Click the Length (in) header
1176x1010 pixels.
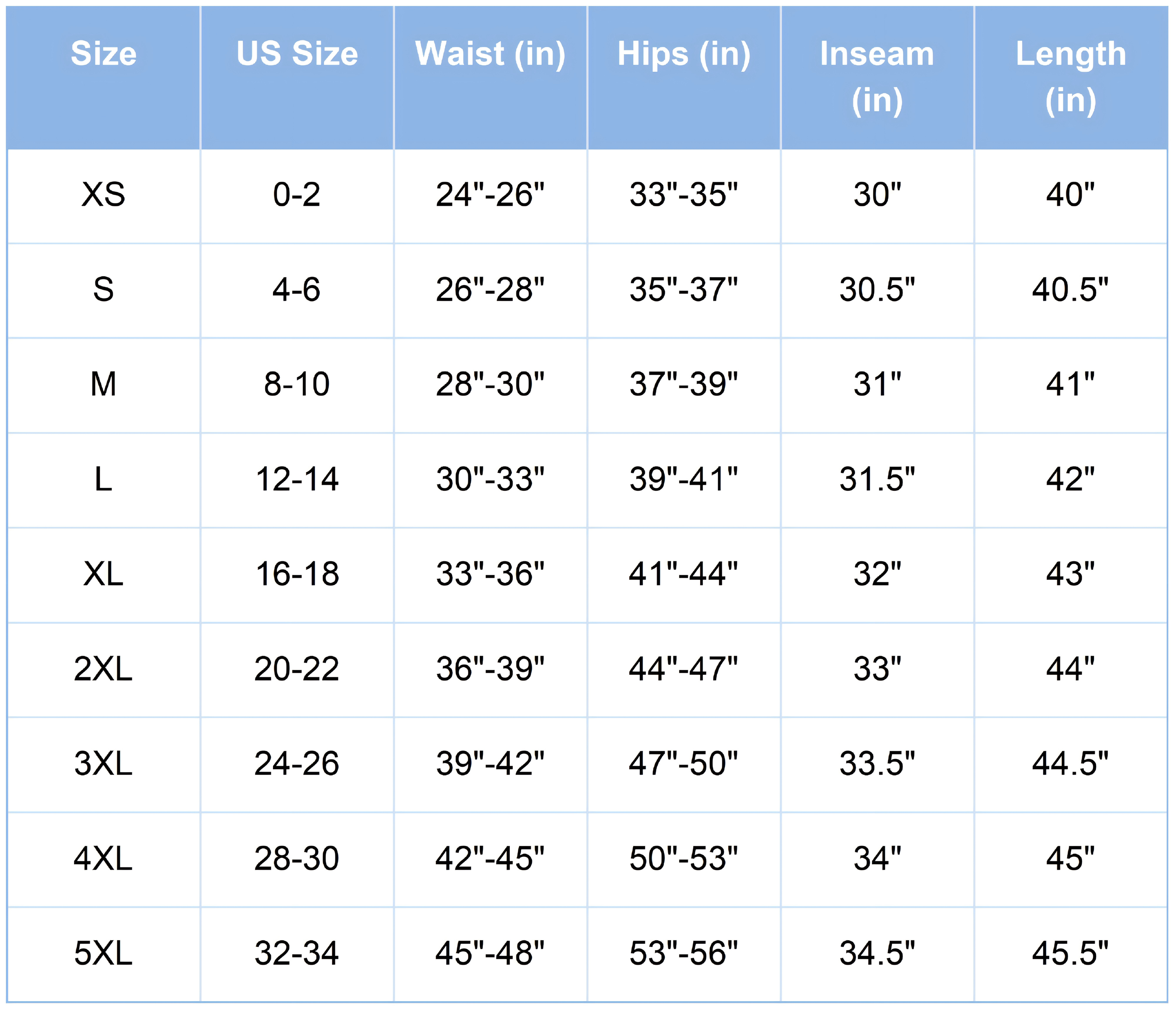pyautogui.click(x=1071, y=78)
